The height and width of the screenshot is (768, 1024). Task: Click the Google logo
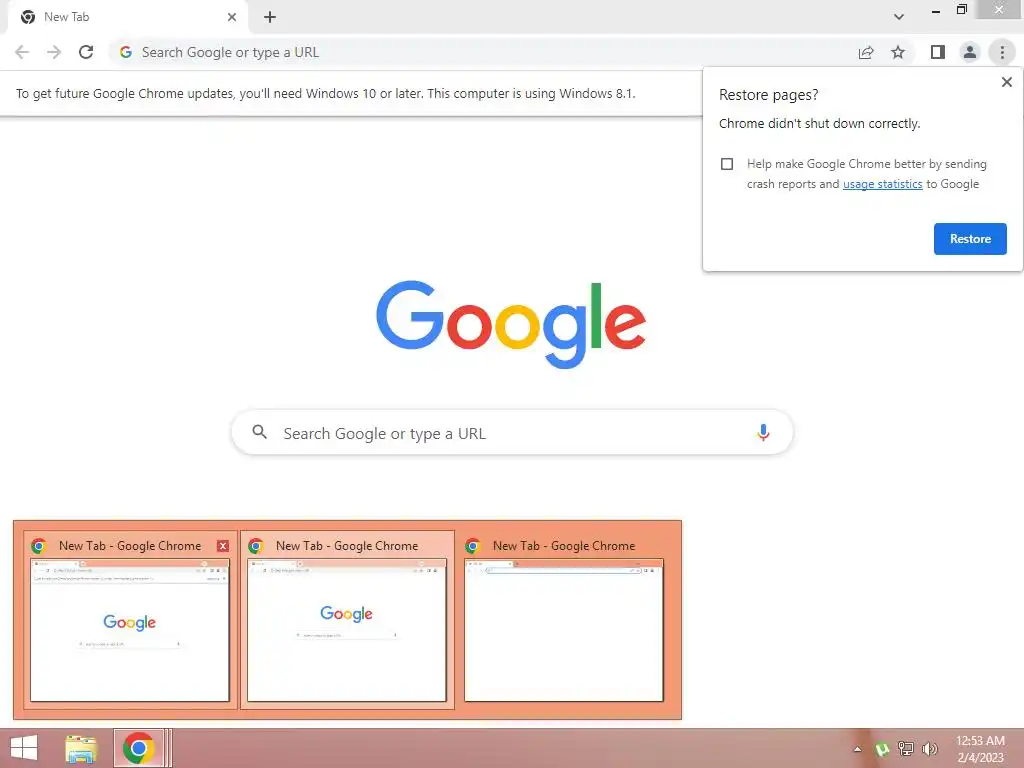coord(511,325)
